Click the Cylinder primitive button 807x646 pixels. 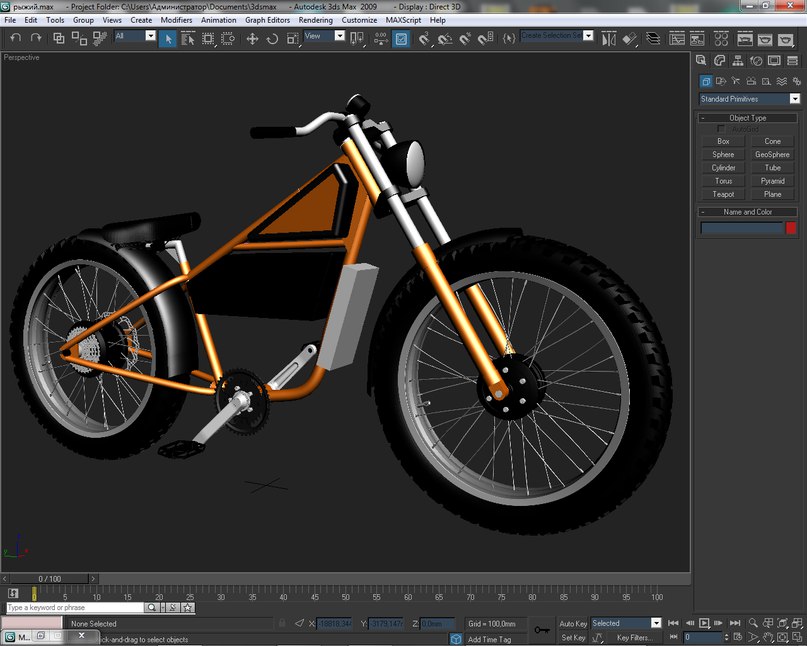point(723,168)
